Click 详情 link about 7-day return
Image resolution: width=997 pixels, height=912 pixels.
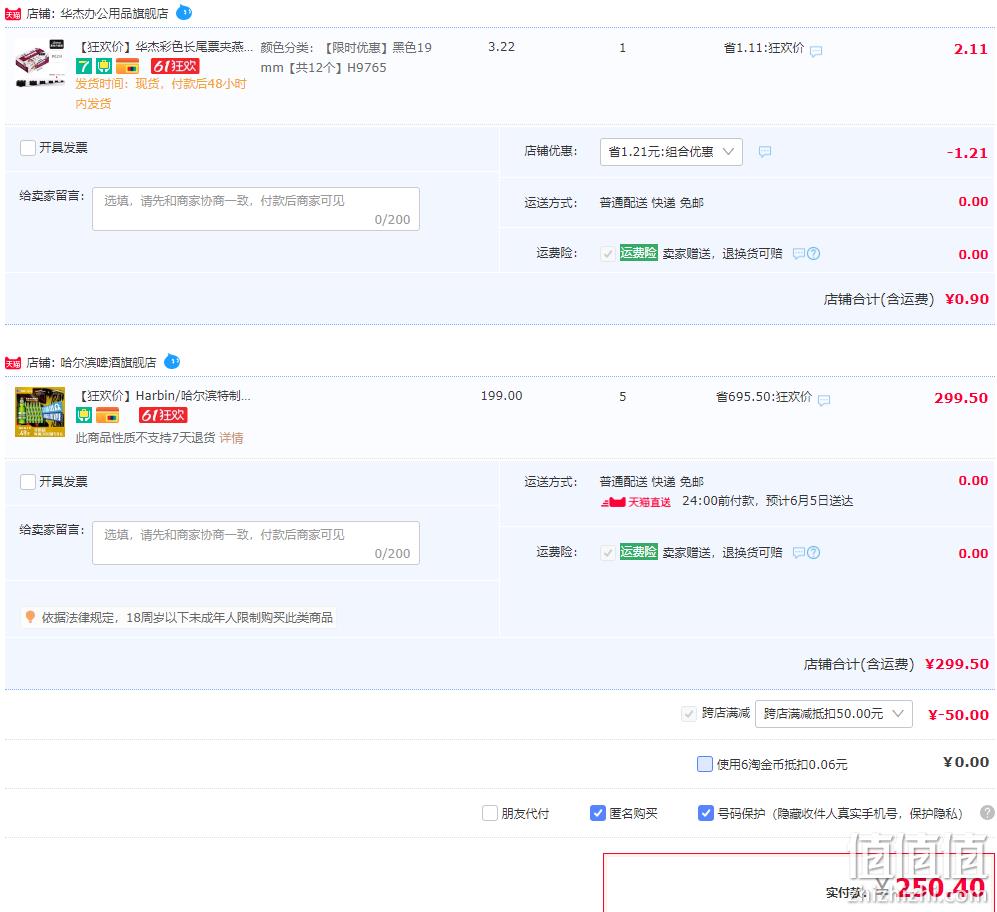(231, 438)
